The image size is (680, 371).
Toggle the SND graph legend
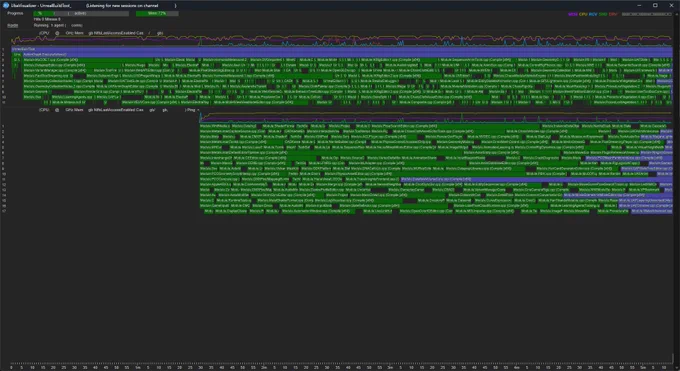click(603, 14)
